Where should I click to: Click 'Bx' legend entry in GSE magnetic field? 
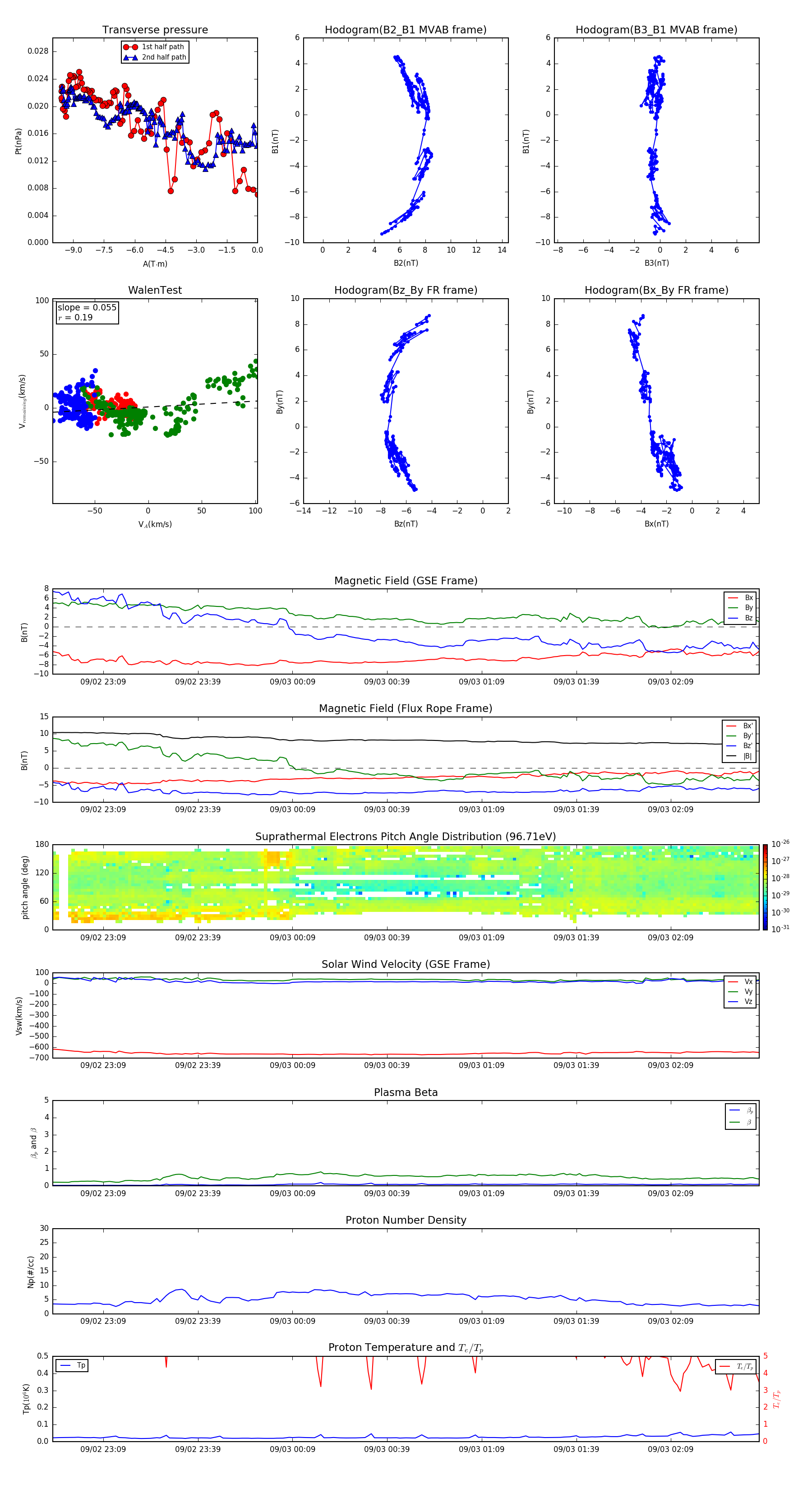pyautogui.click(x=741, y=598)
